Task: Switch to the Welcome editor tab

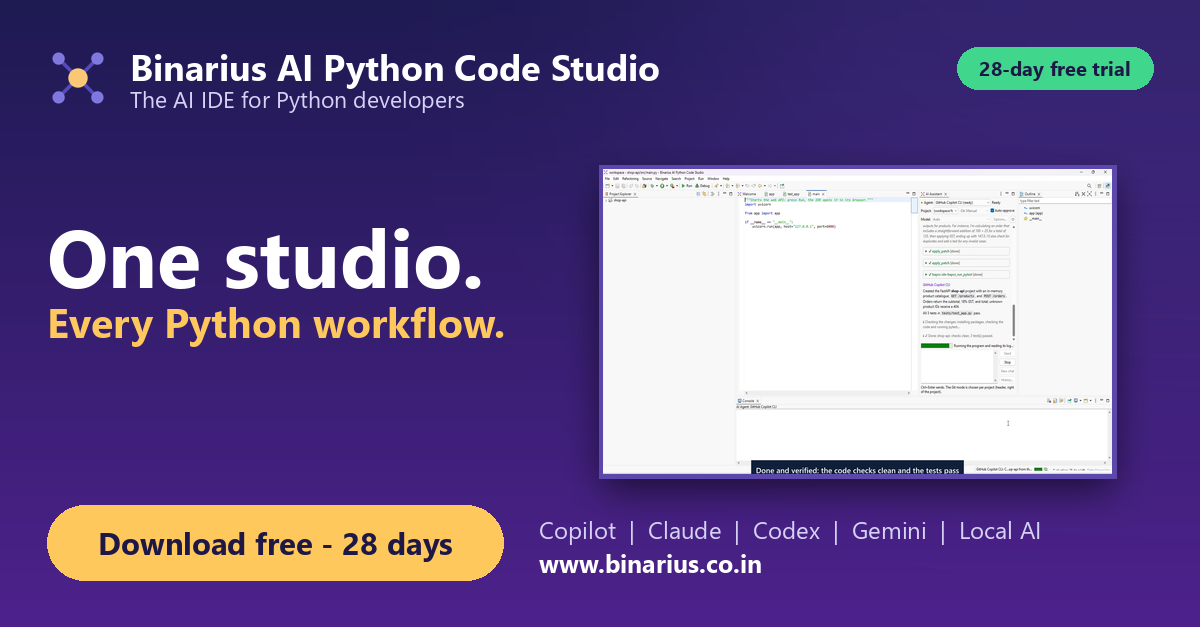Action: pos(746,194)
